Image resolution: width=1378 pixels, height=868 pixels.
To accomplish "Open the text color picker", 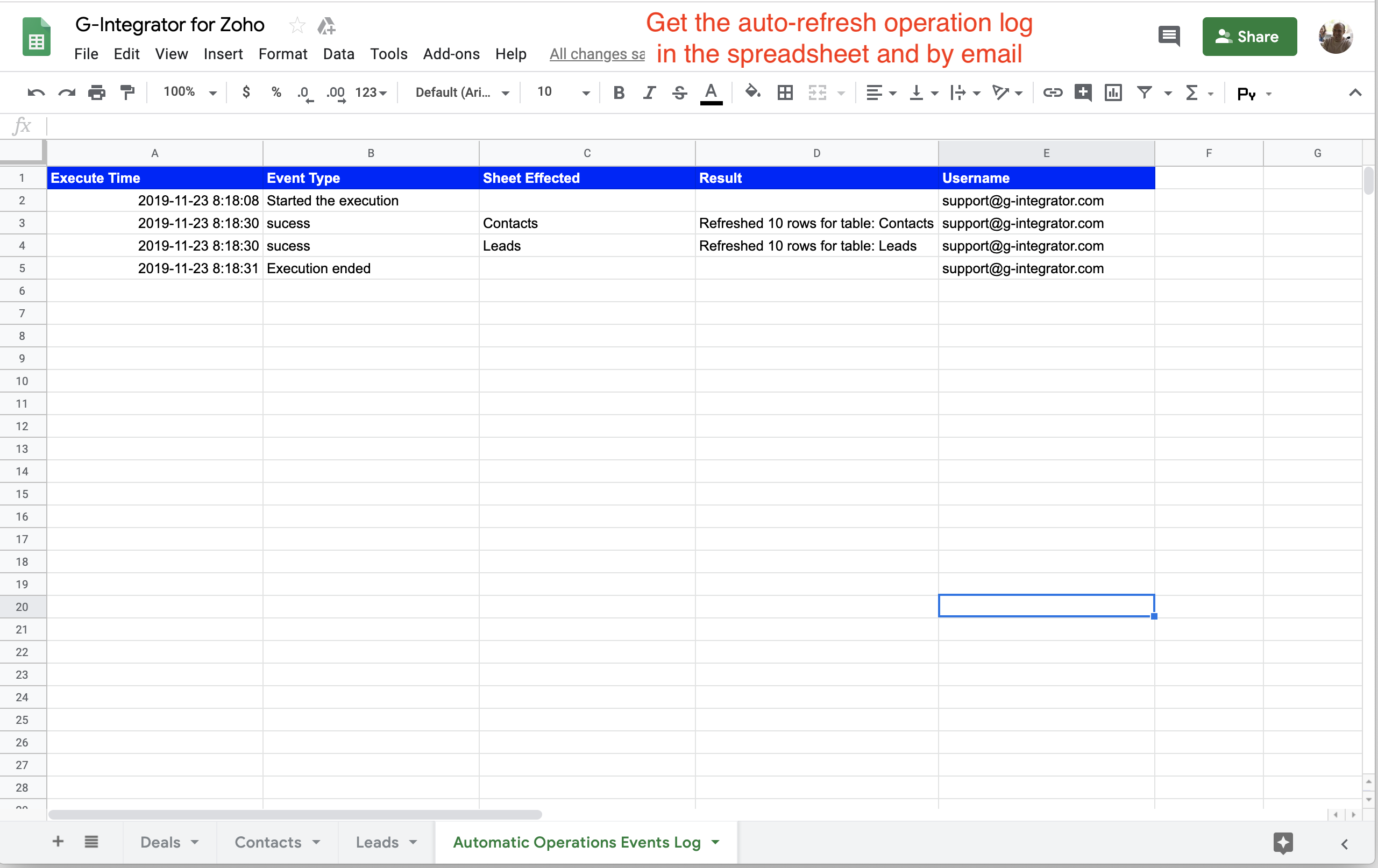I will click(711, 93).
